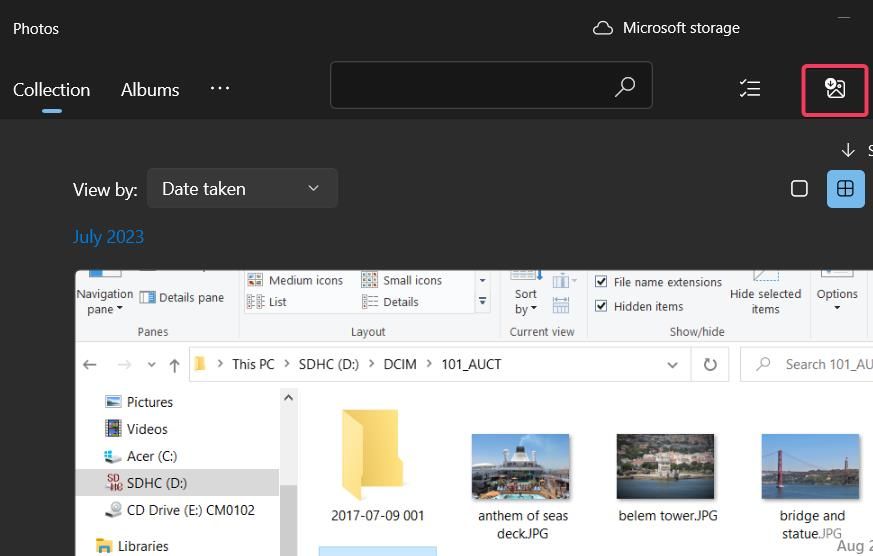Toggle the Hidden items checkbox
Image resolution: width=873 pixels, height=556 pixels.
click(601, 306)
